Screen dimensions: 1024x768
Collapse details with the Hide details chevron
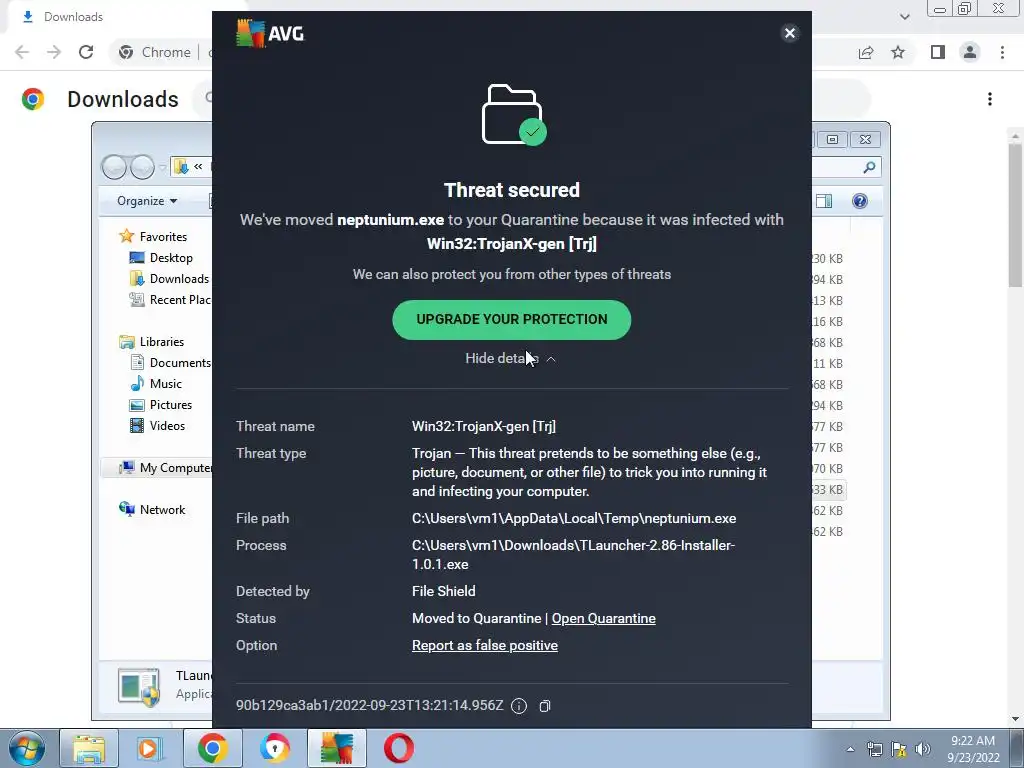tap(551, 359)
